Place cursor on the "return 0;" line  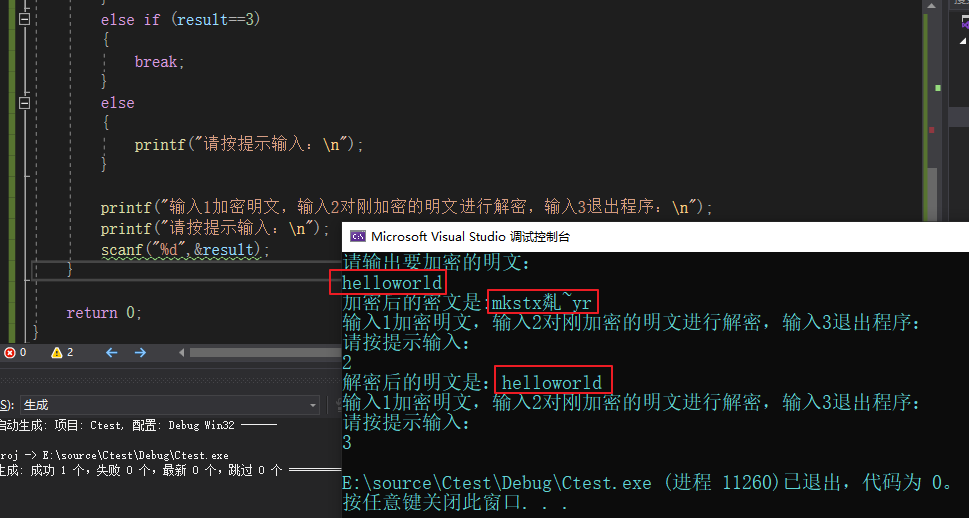click(104, 313)
